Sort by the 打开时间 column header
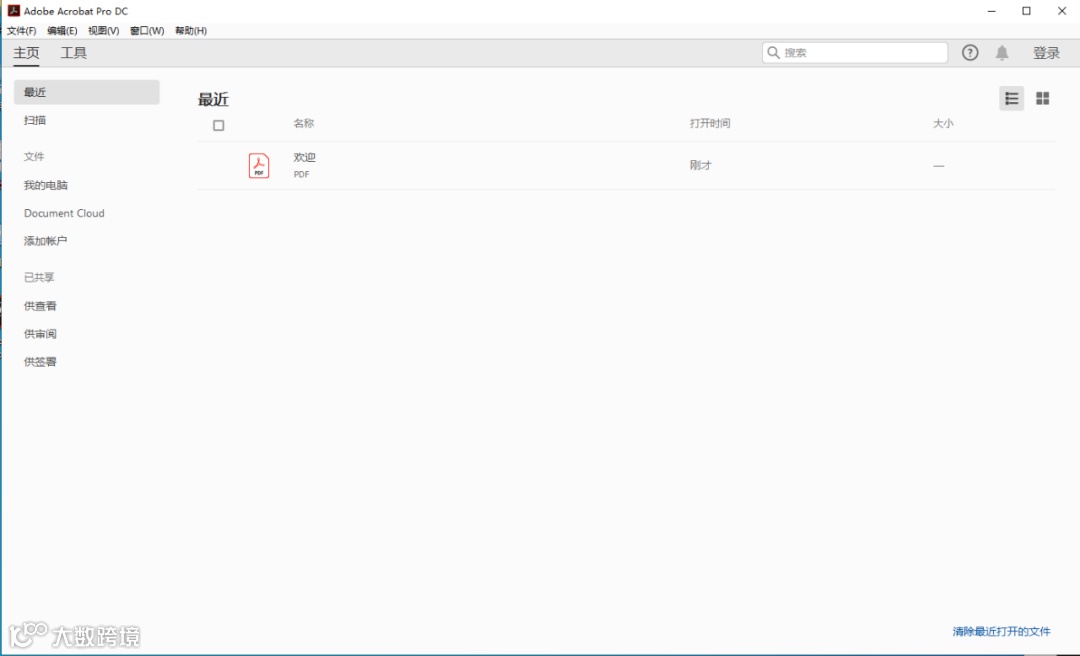The height and width of the screenshot is (656, 1080). click(710, 123)
